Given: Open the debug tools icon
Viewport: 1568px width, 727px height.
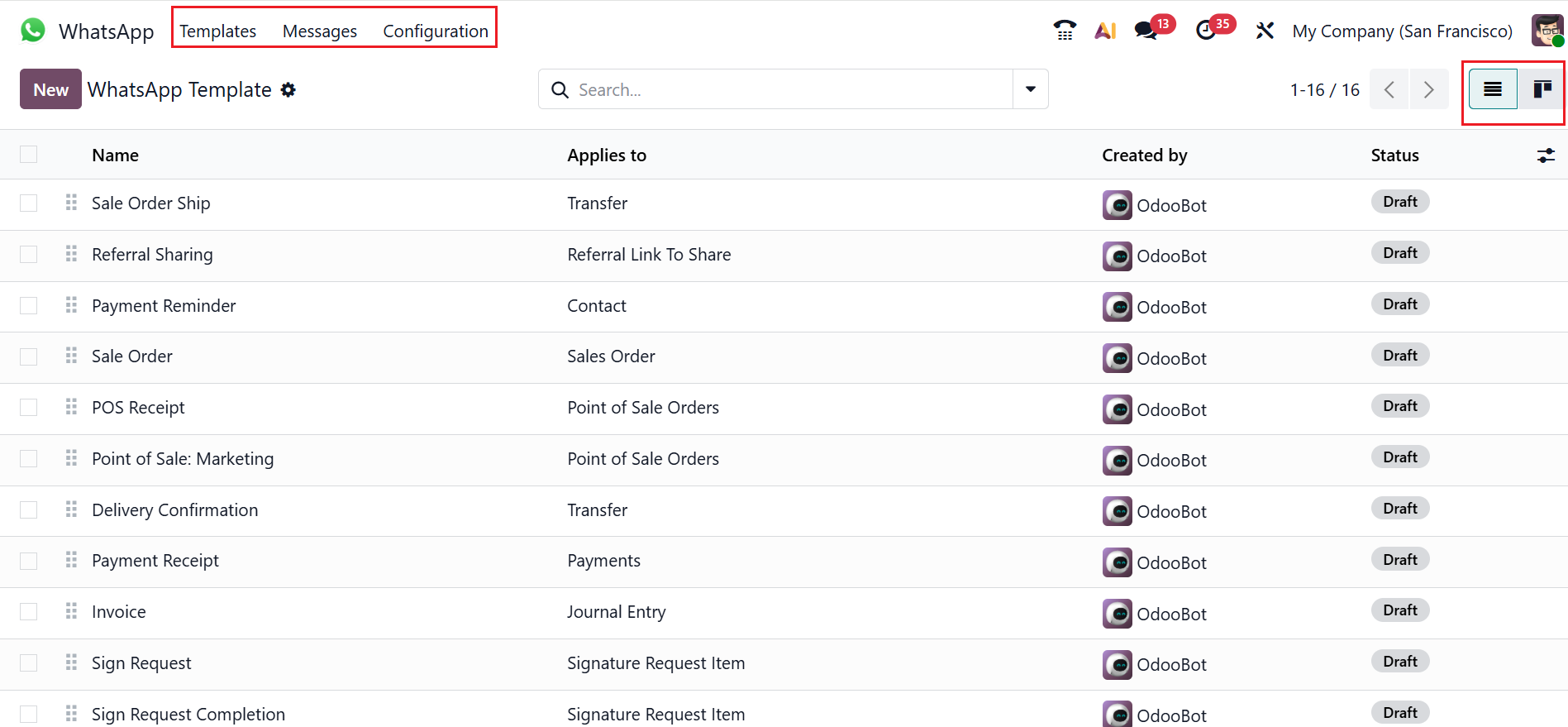Looking at the screenshot, I should (1265, 31).
